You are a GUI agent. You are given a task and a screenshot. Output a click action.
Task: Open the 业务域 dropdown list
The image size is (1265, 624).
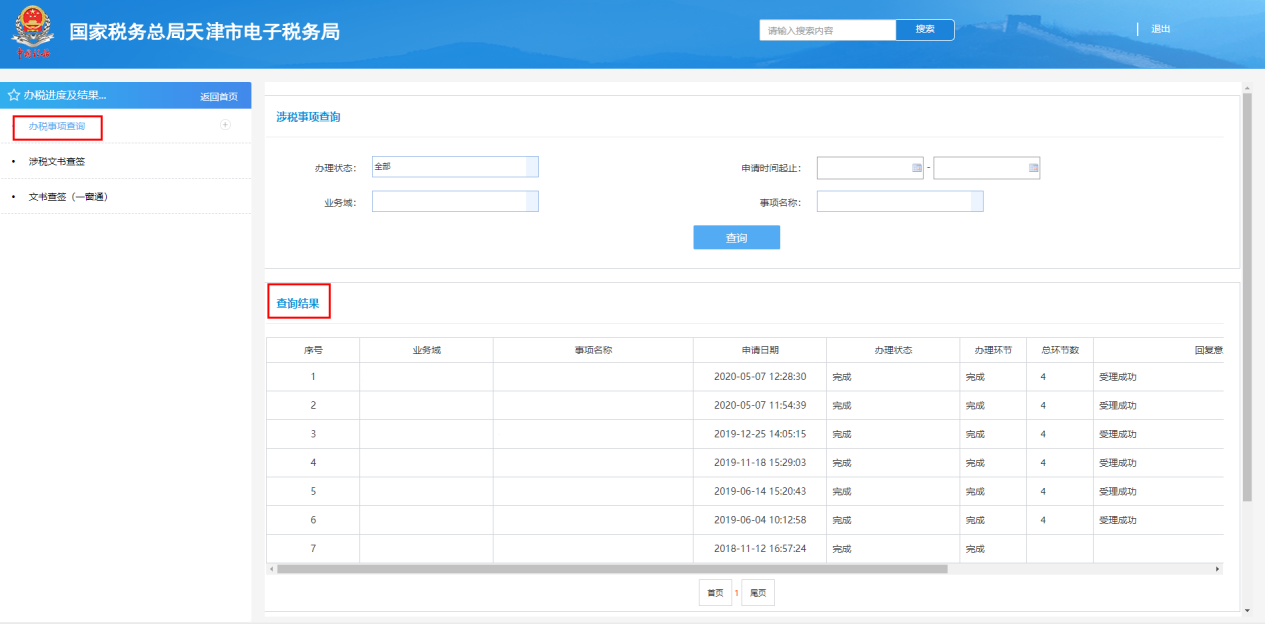click(531, 202)
